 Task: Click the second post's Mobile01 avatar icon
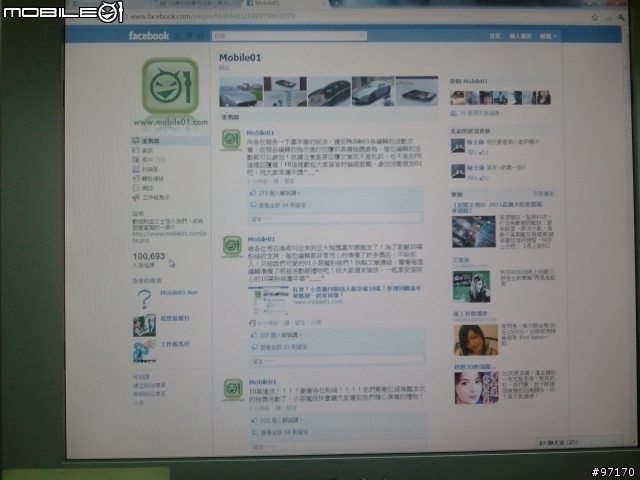[x=232, y=246]
